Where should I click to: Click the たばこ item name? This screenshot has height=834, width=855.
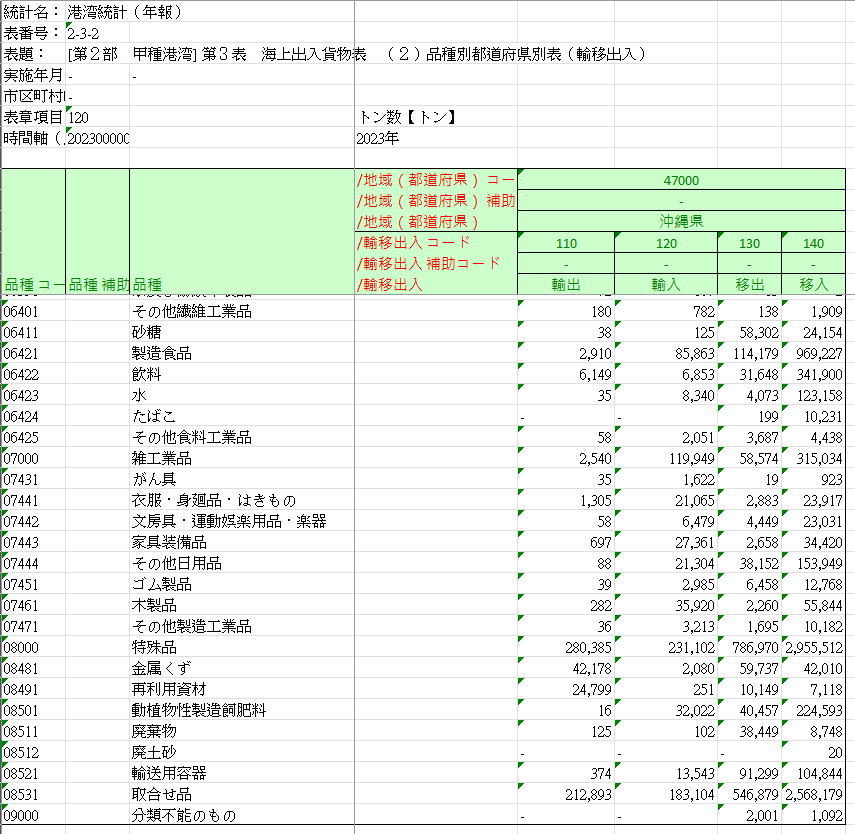[154, 416]
